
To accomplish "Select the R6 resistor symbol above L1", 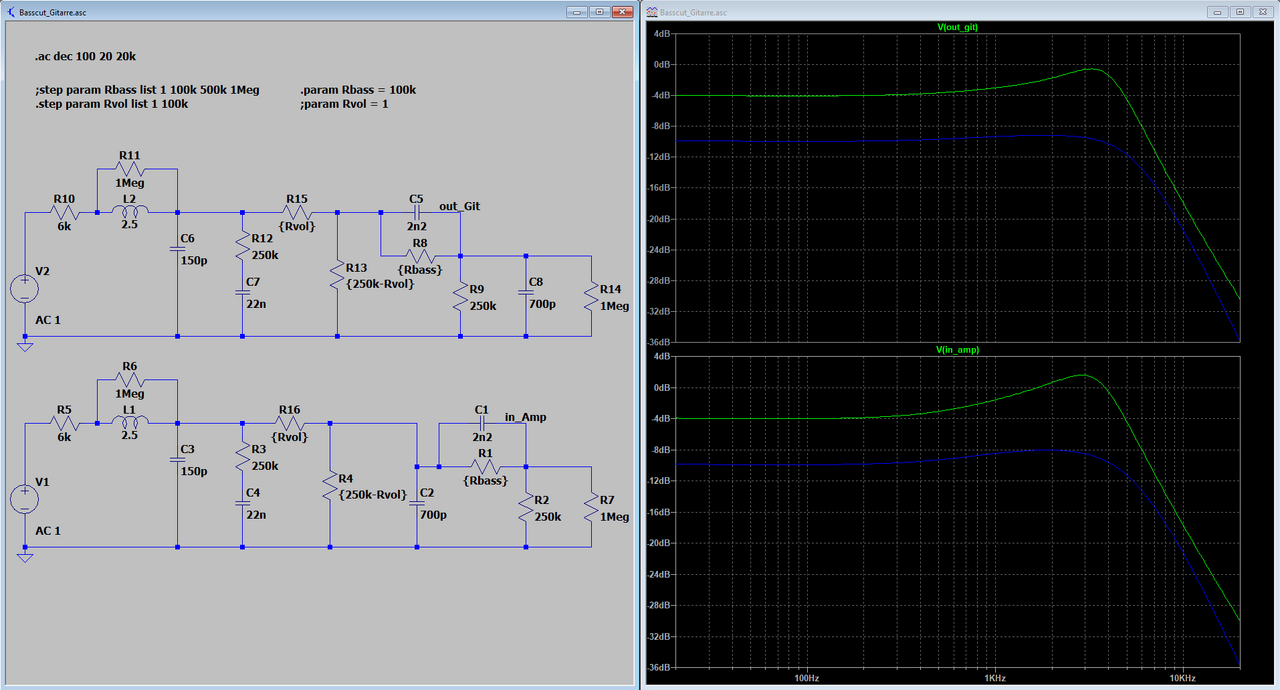I will coord(129,381).
